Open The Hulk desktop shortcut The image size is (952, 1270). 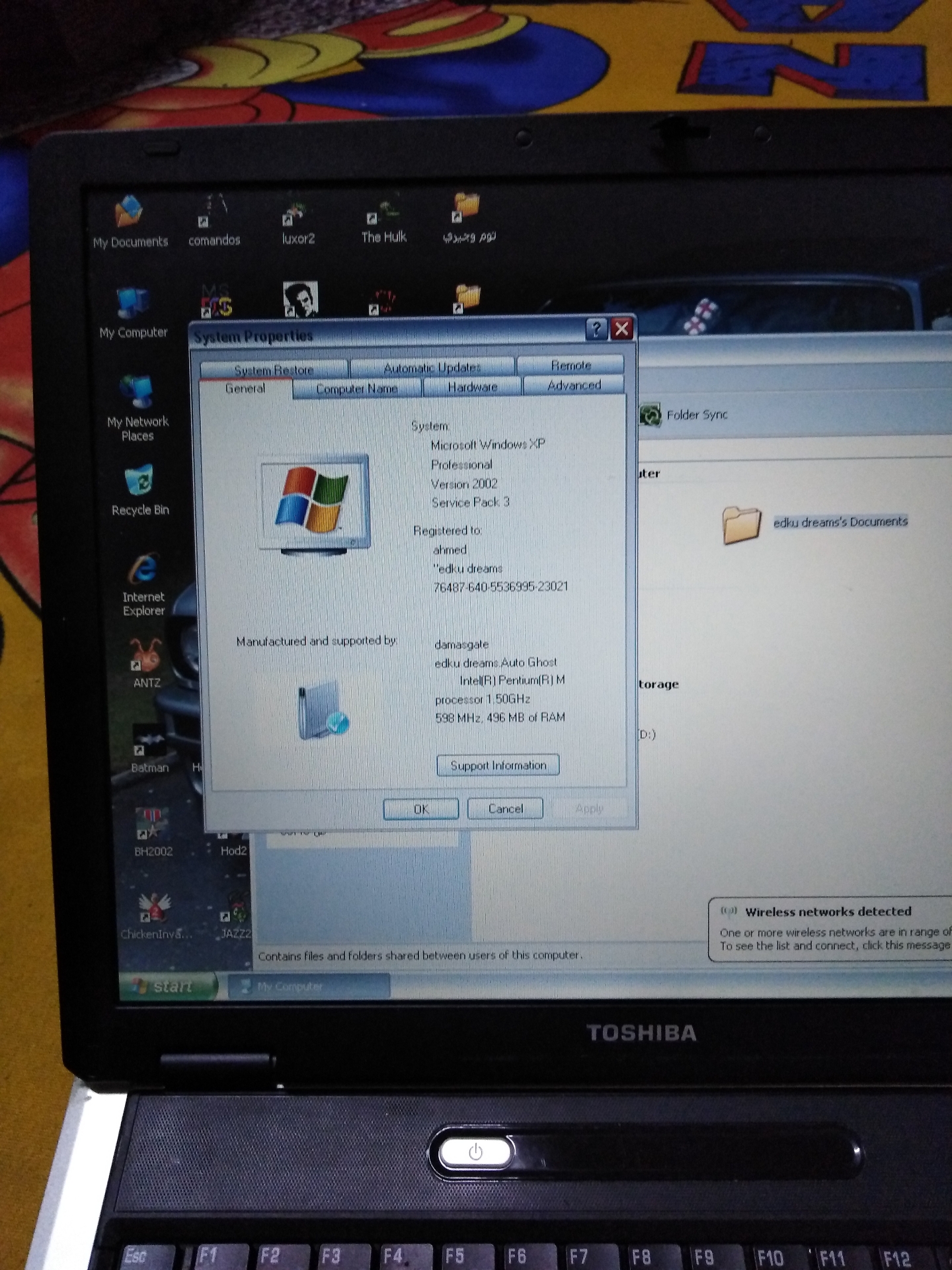[x=383, y=220]
